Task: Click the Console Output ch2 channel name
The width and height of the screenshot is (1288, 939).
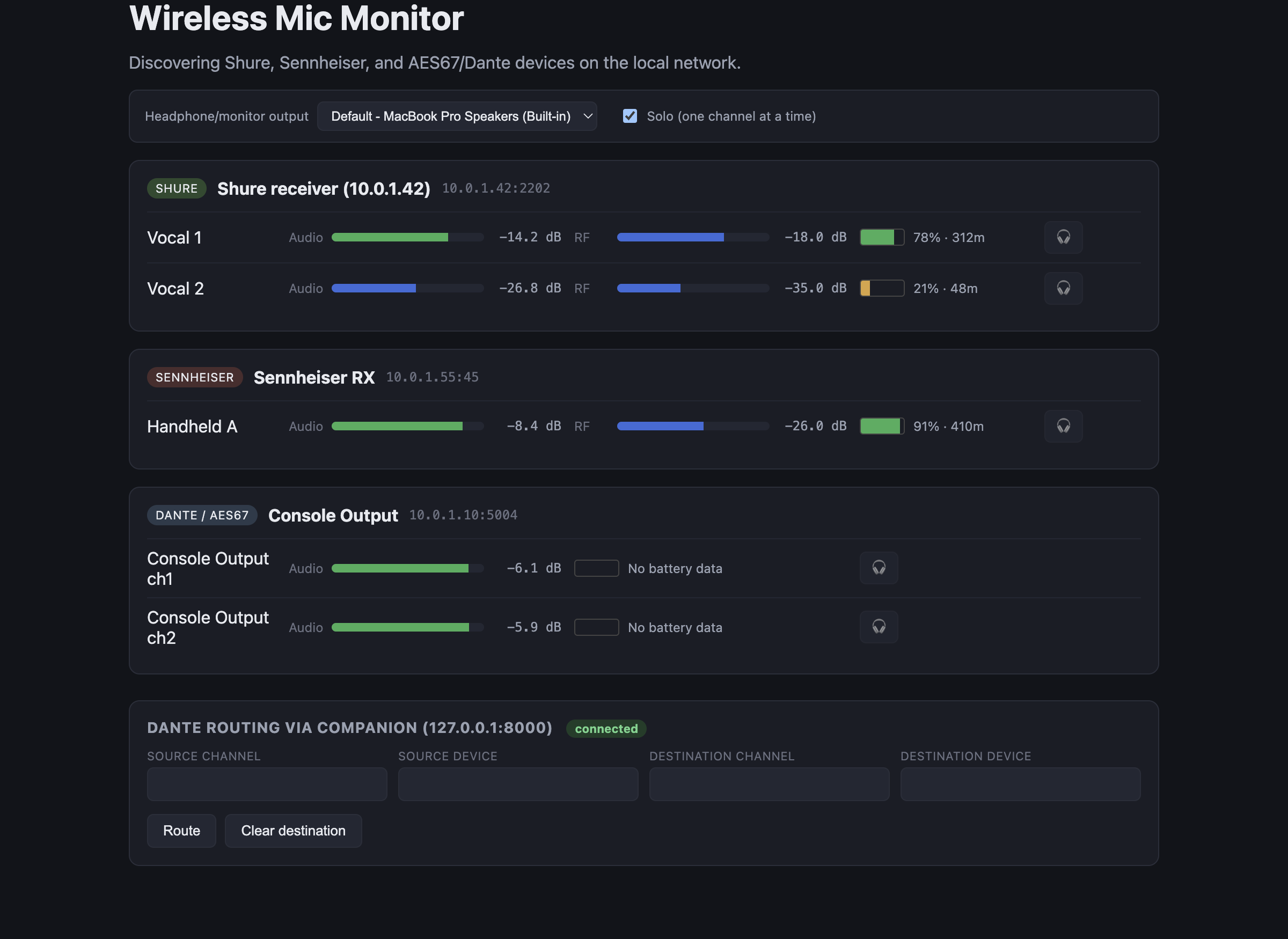Action: click(x=208, y=627)
